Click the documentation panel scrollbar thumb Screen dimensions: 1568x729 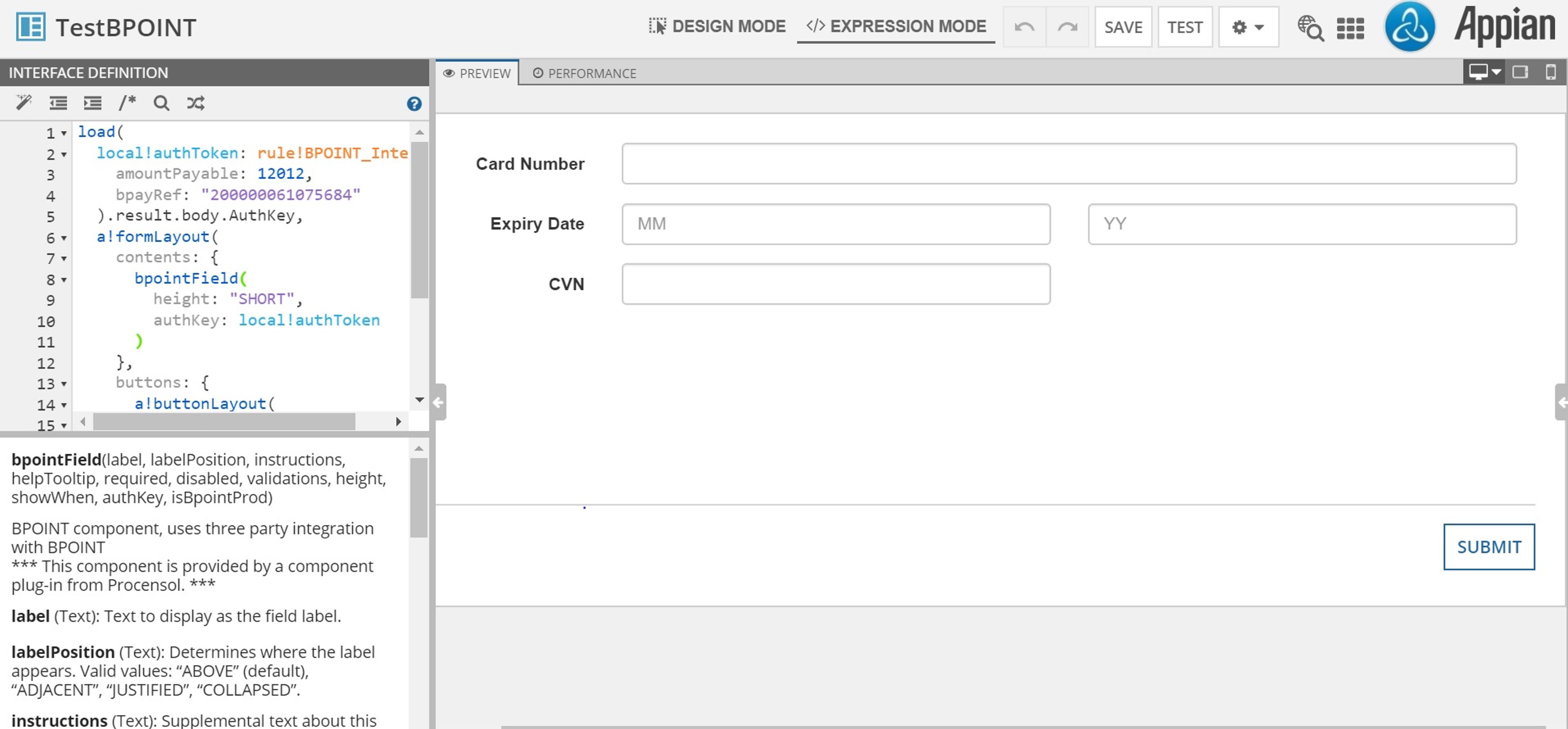(x=418, y=498)
